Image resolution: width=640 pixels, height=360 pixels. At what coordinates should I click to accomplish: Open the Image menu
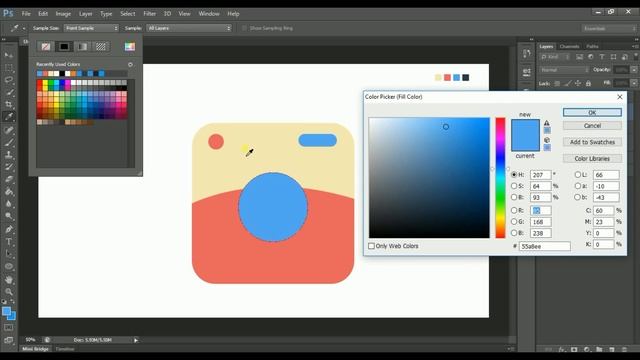tap(63, 13)
